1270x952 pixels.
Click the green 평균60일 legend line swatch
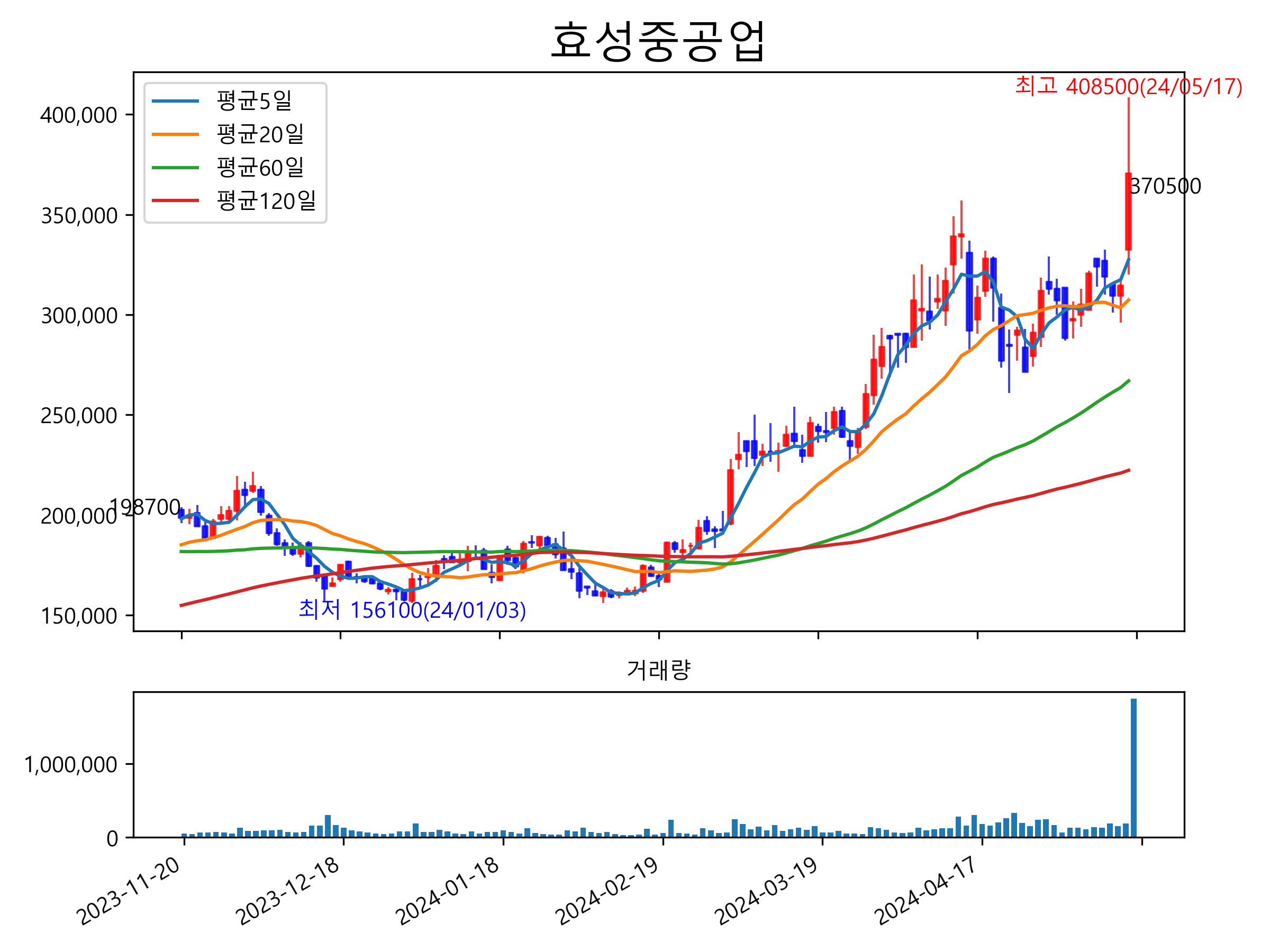click(x=175, y=168)
